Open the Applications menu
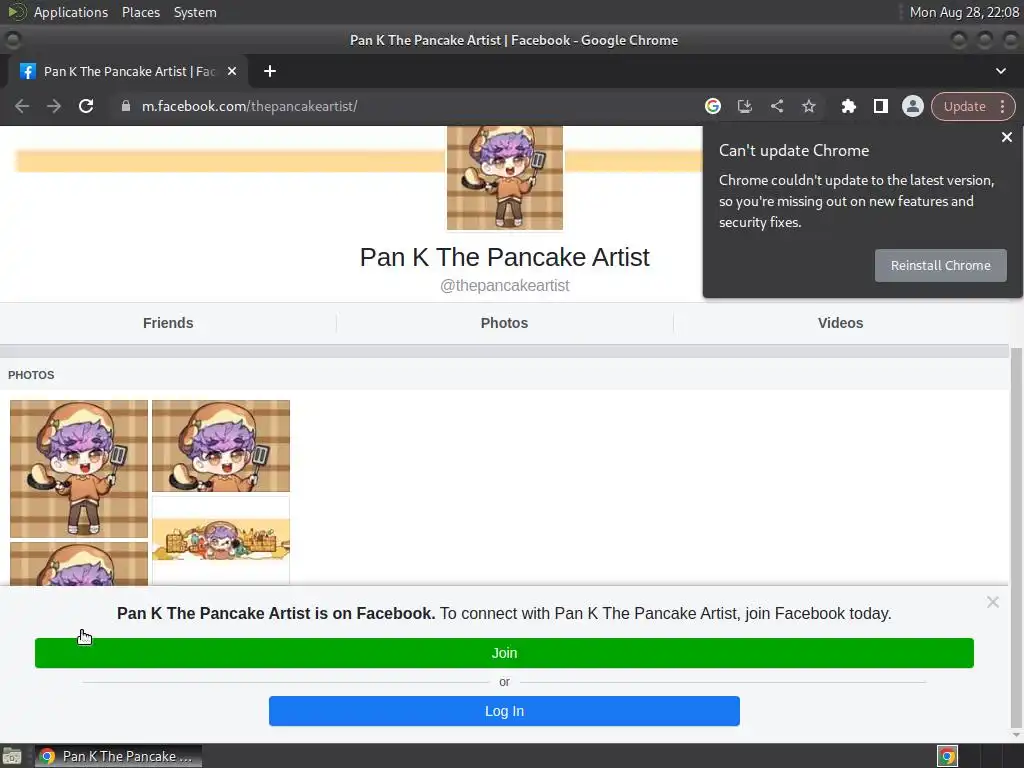 pyautogui.click(x=71, y=12)
